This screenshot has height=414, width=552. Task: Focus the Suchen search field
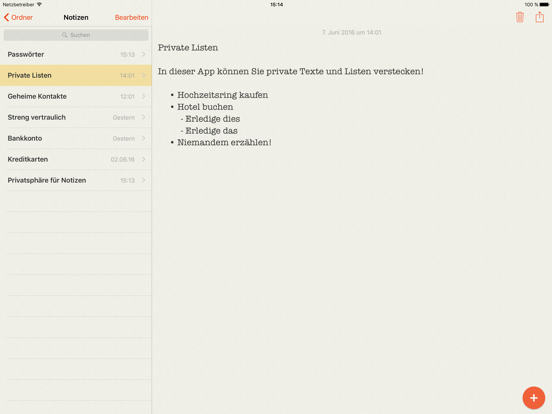click(x=76, y=35)
